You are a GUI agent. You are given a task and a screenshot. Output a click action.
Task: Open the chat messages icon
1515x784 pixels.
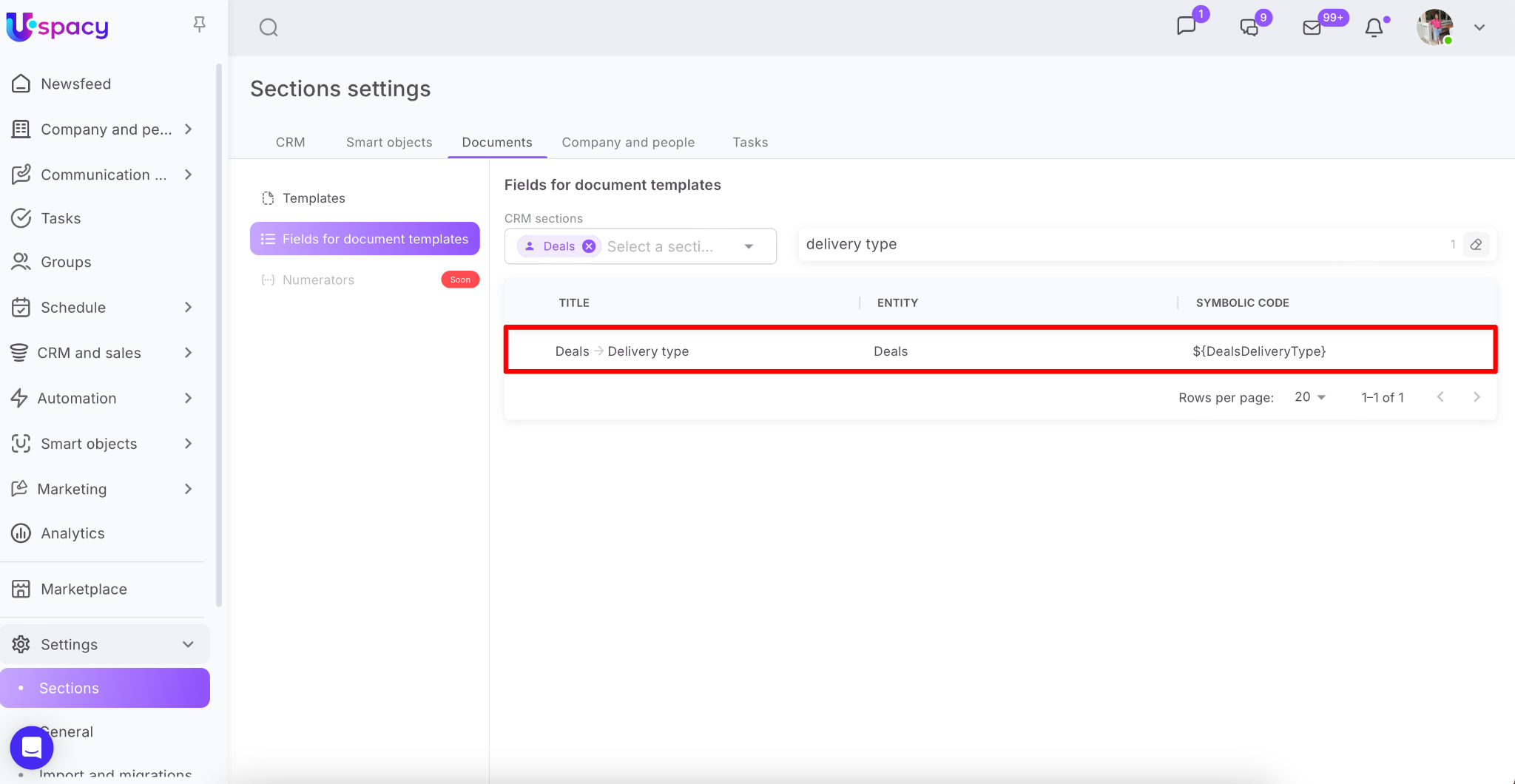coord(1186,27)
